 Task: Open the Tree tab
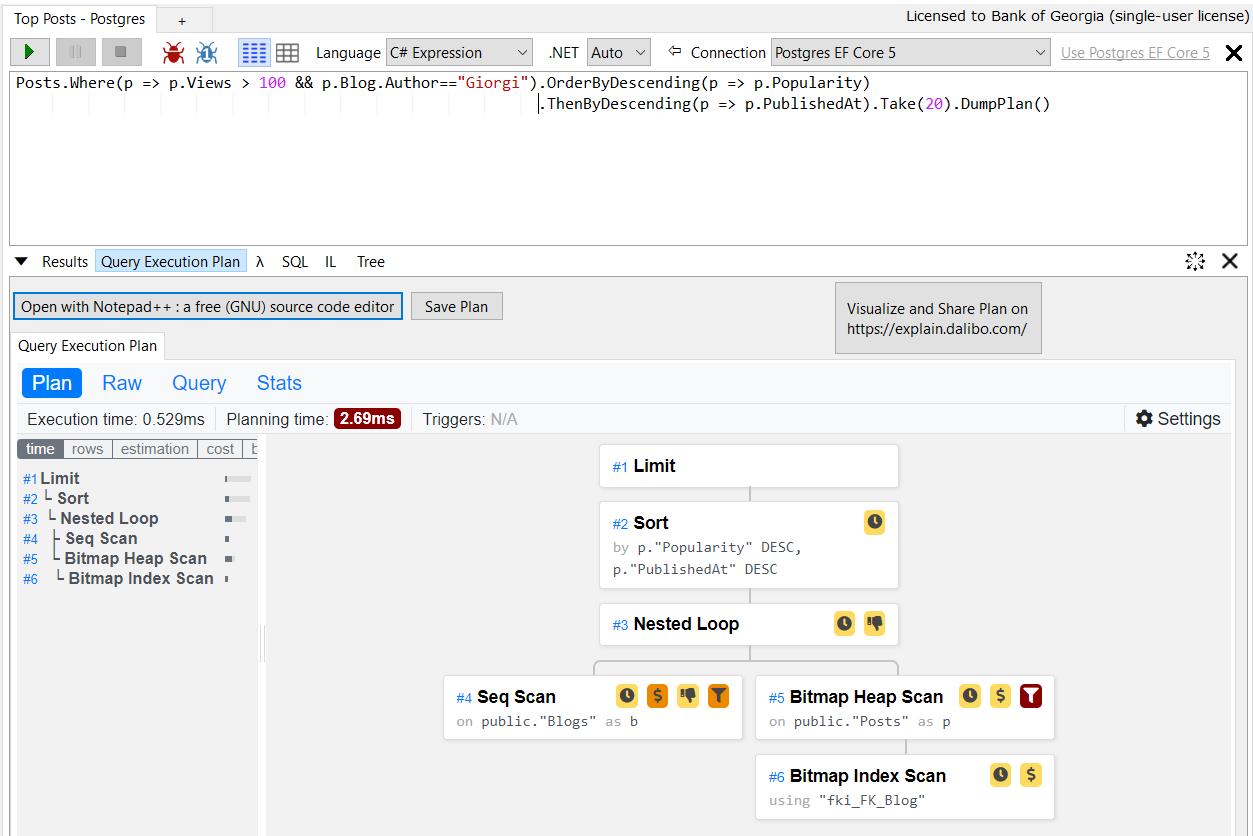(x=371, y=262)
